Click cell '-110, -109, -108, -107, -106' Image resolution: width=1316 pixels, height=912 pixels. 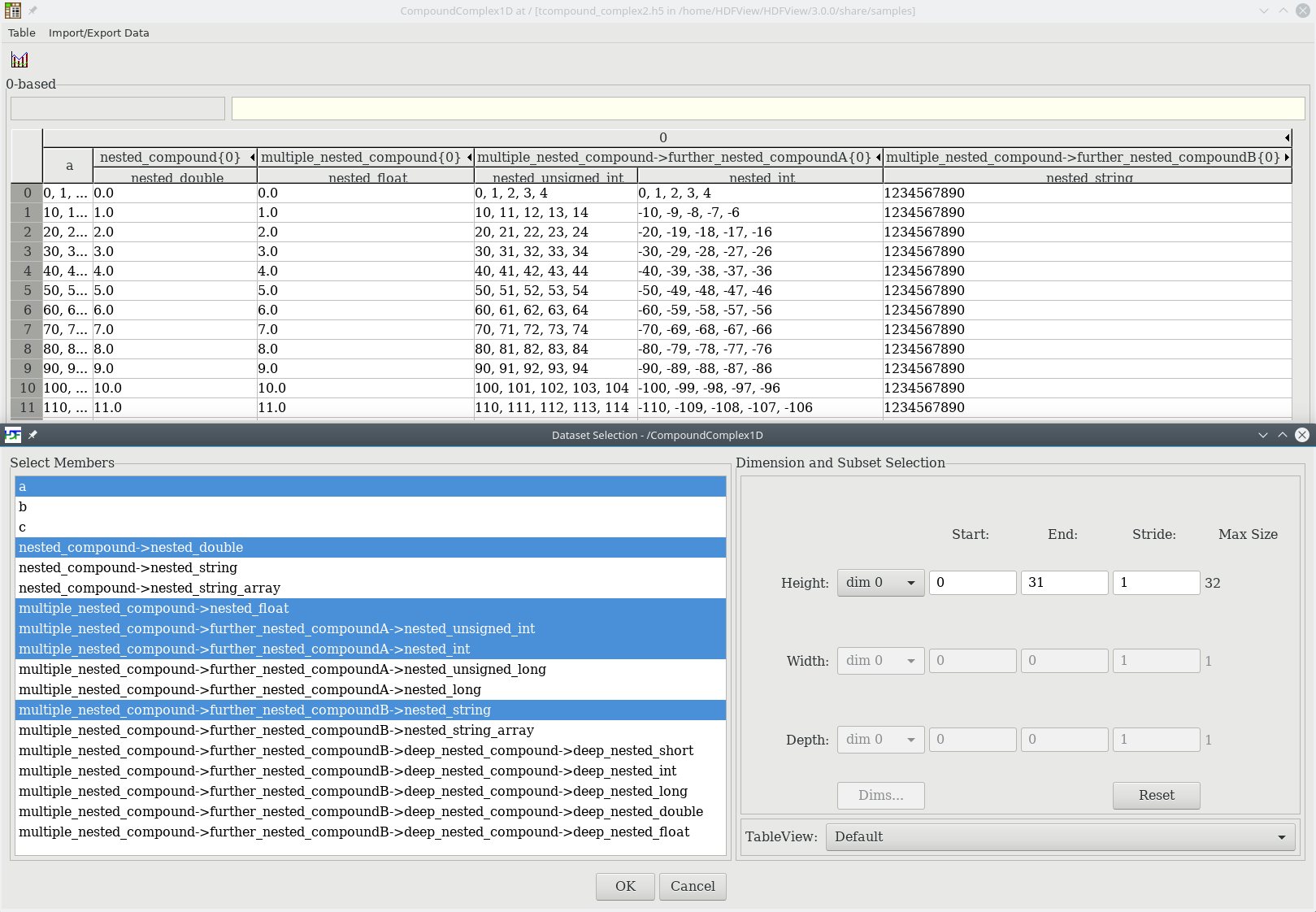[x=761, y=408]
